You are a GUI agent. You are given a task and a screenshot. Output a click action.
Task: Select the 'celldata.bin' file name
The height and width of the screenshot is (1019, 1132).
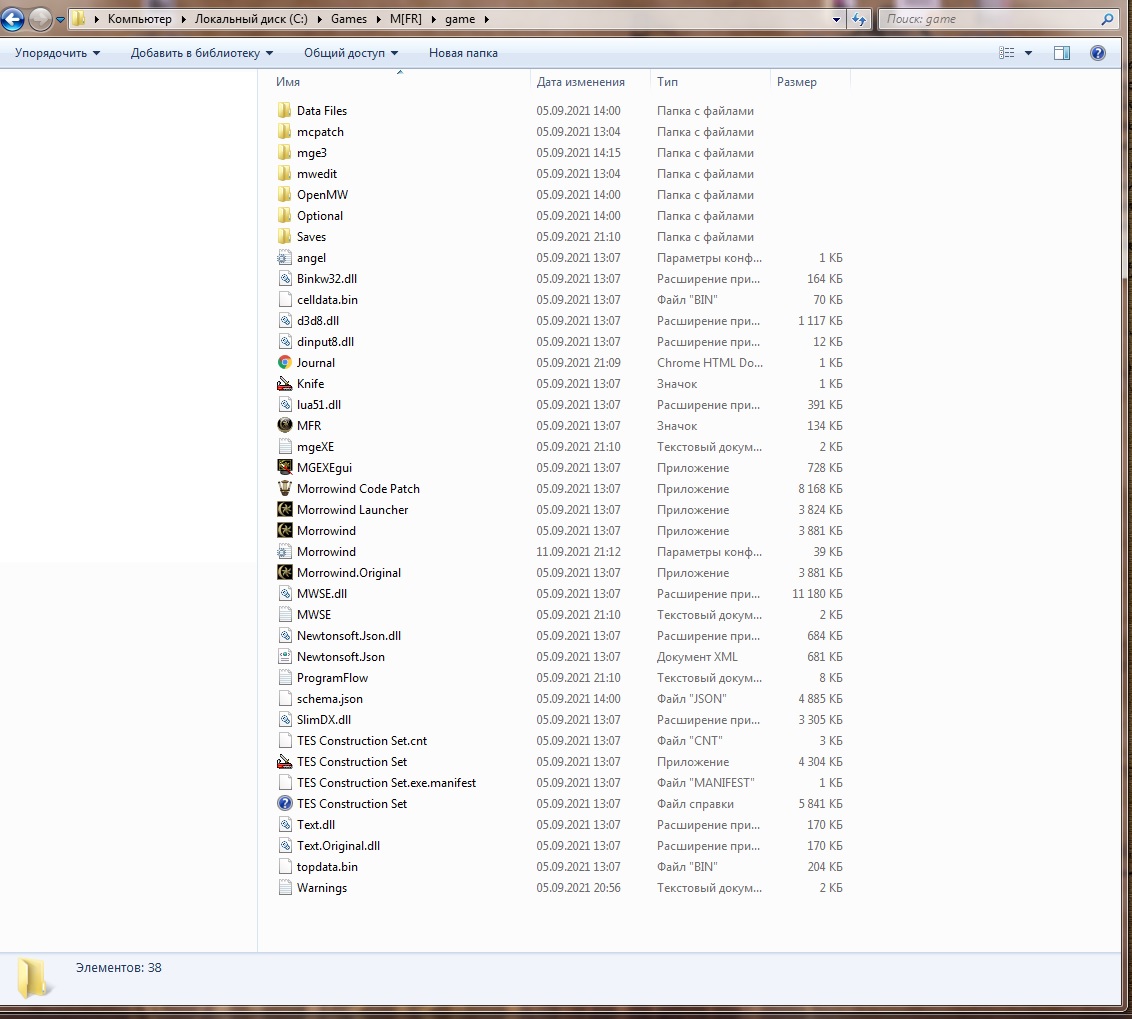pos(327,300)
